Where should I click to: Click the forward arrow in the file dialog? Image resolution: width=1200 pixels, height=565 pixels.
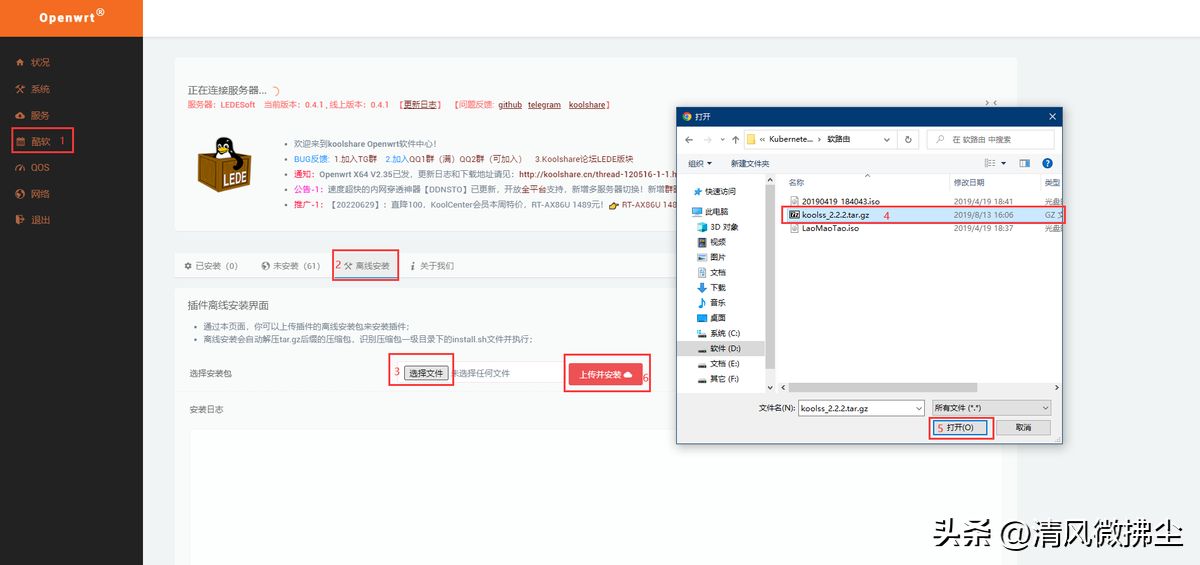point(706,139)
